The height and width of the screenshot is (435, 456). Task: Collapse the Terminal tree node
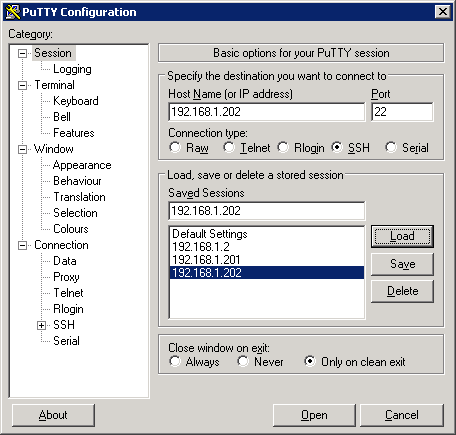tap(22, 85)
